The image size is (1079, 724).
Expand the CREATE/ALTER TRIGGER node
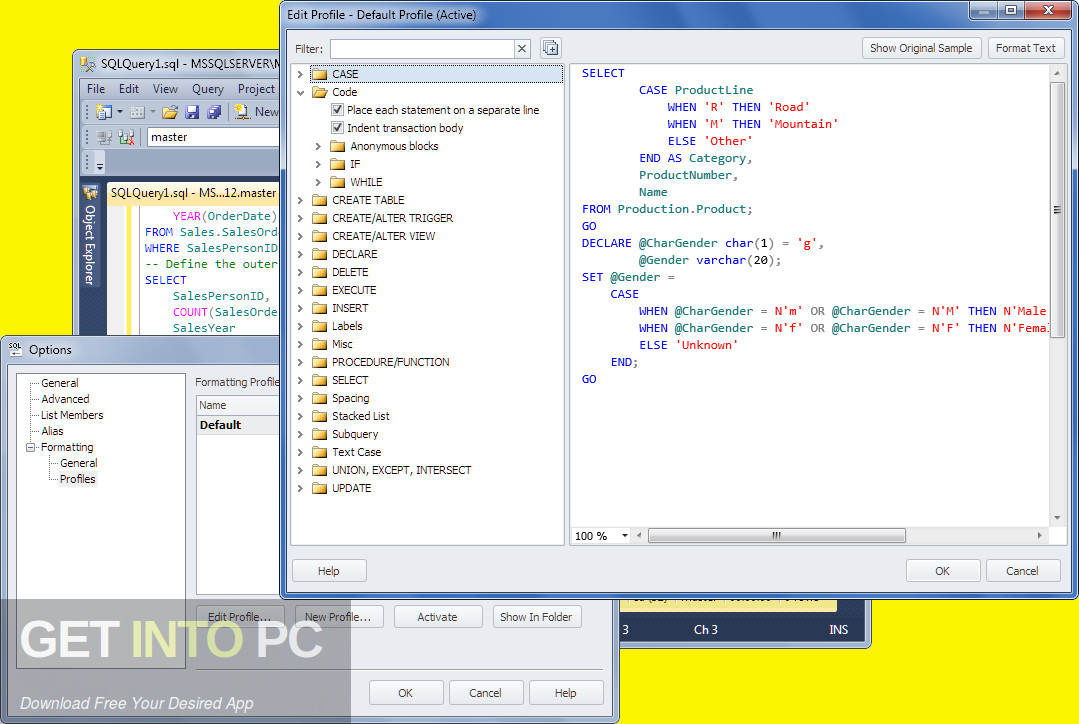(x=300, y=218)
